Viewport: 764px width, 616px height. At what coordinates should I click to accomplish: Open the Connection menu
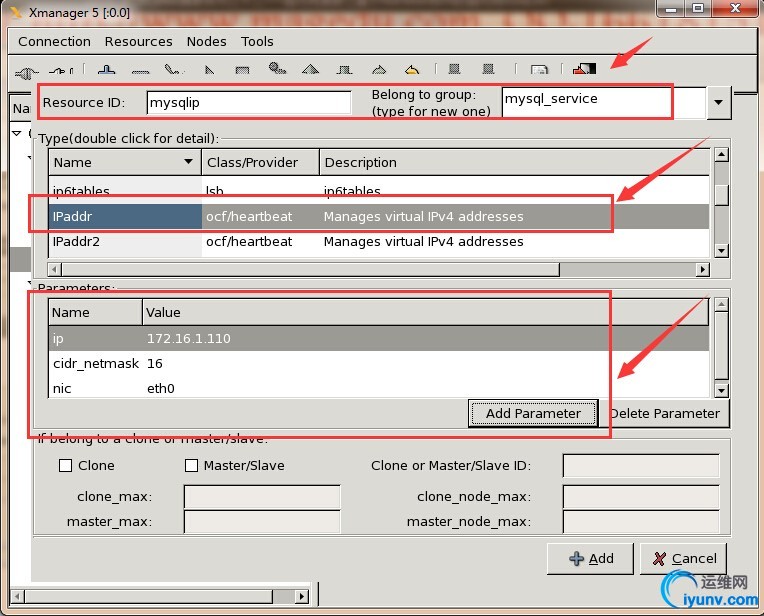click(x=55, y=41)
